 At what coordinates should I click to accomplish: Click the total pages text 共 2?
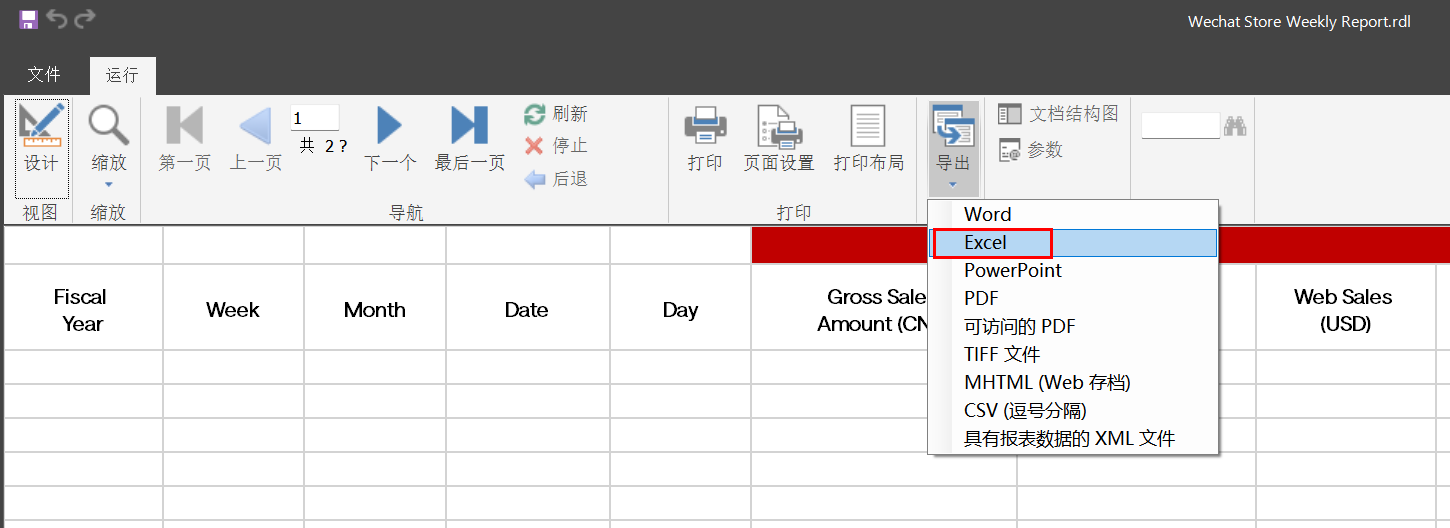pyautogui.click(x=323, y=146)
